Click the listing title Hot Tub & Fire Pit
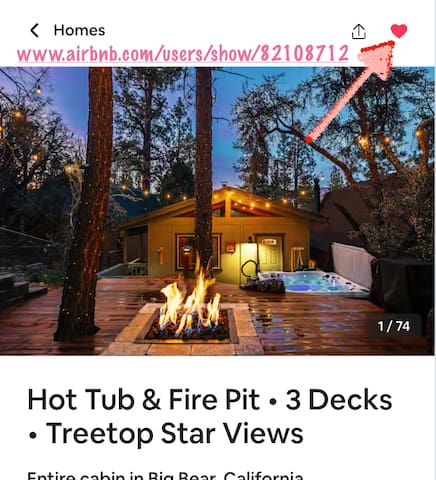 coord(143,399)
